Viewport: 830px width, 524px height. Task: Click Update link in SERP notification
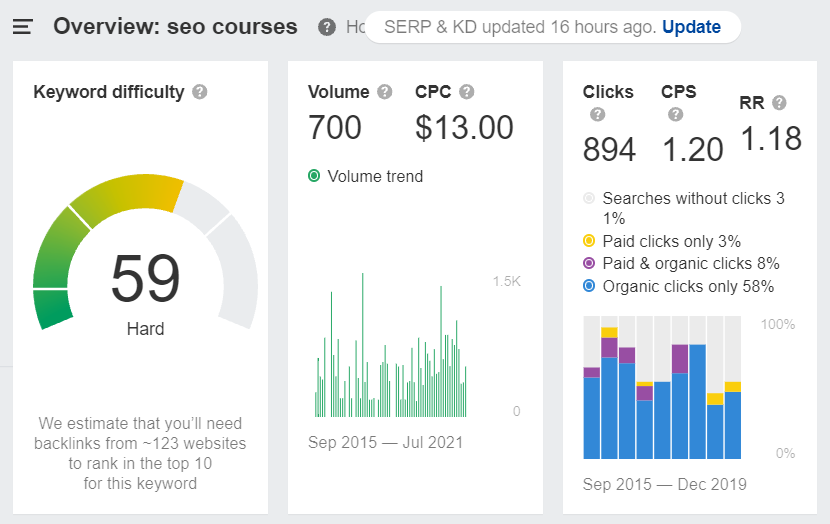[x=691, y=27]
